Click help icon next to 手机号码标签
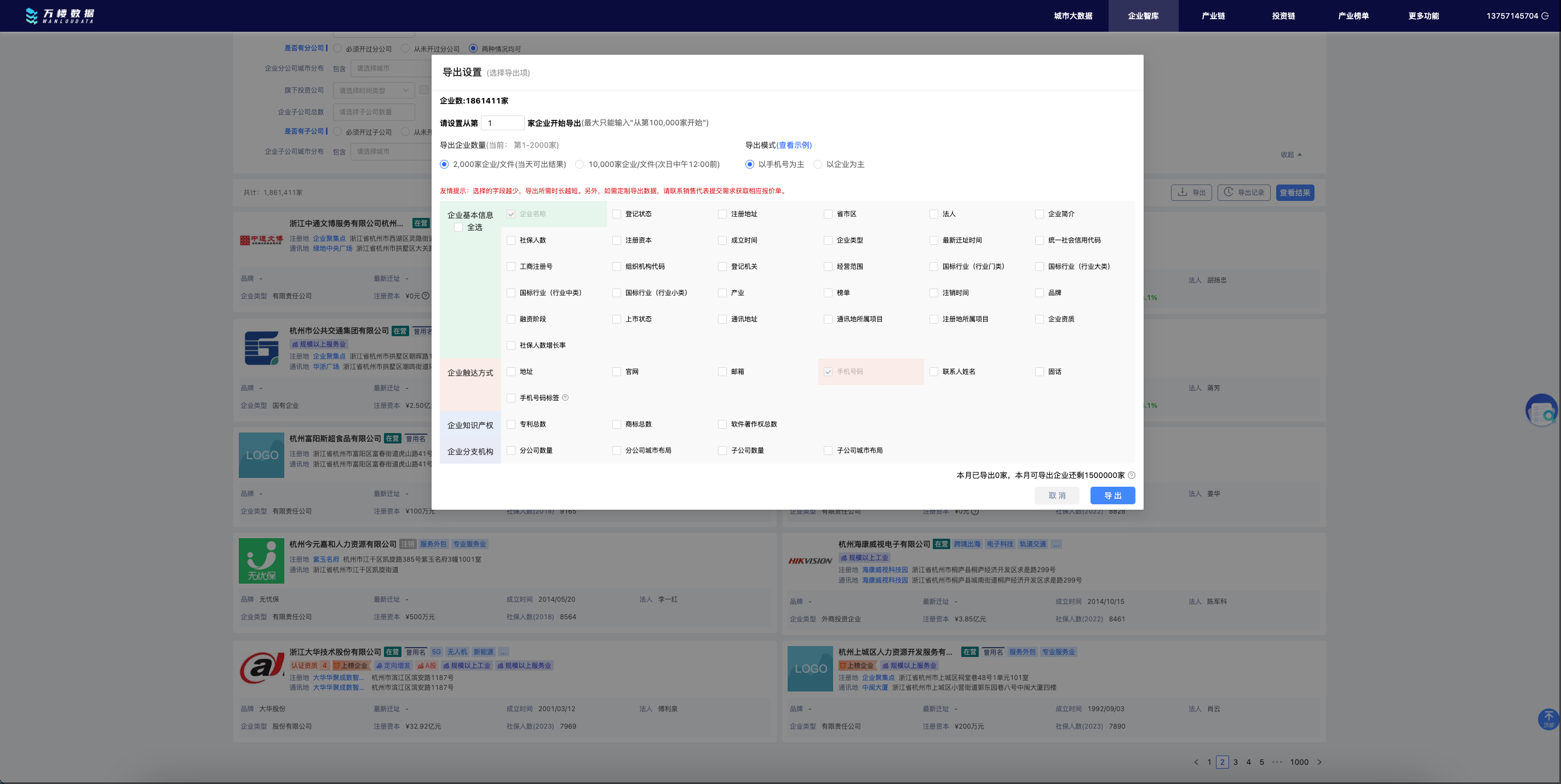Viewport: 1561px width, 784px height. tap(565, 397)
